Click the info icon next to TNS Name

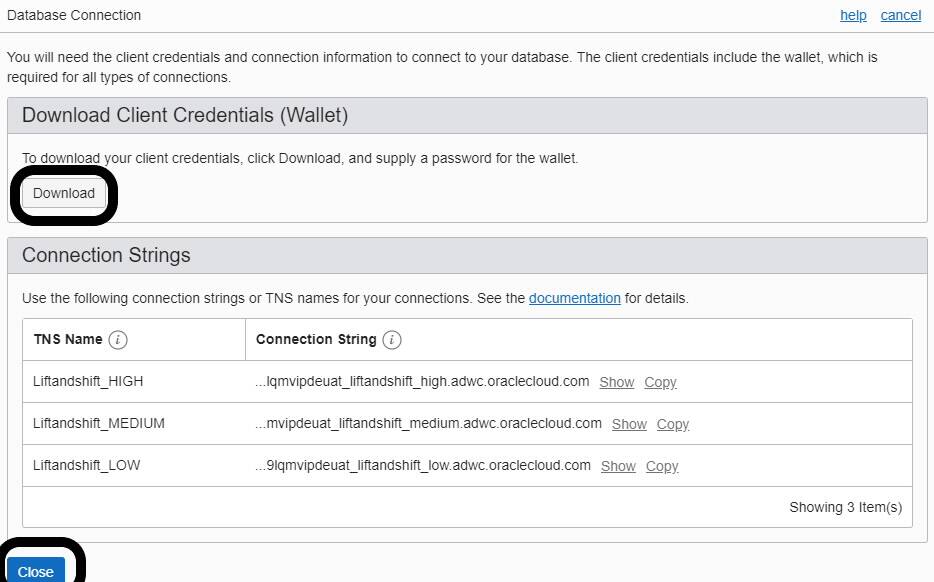[117, 339]
